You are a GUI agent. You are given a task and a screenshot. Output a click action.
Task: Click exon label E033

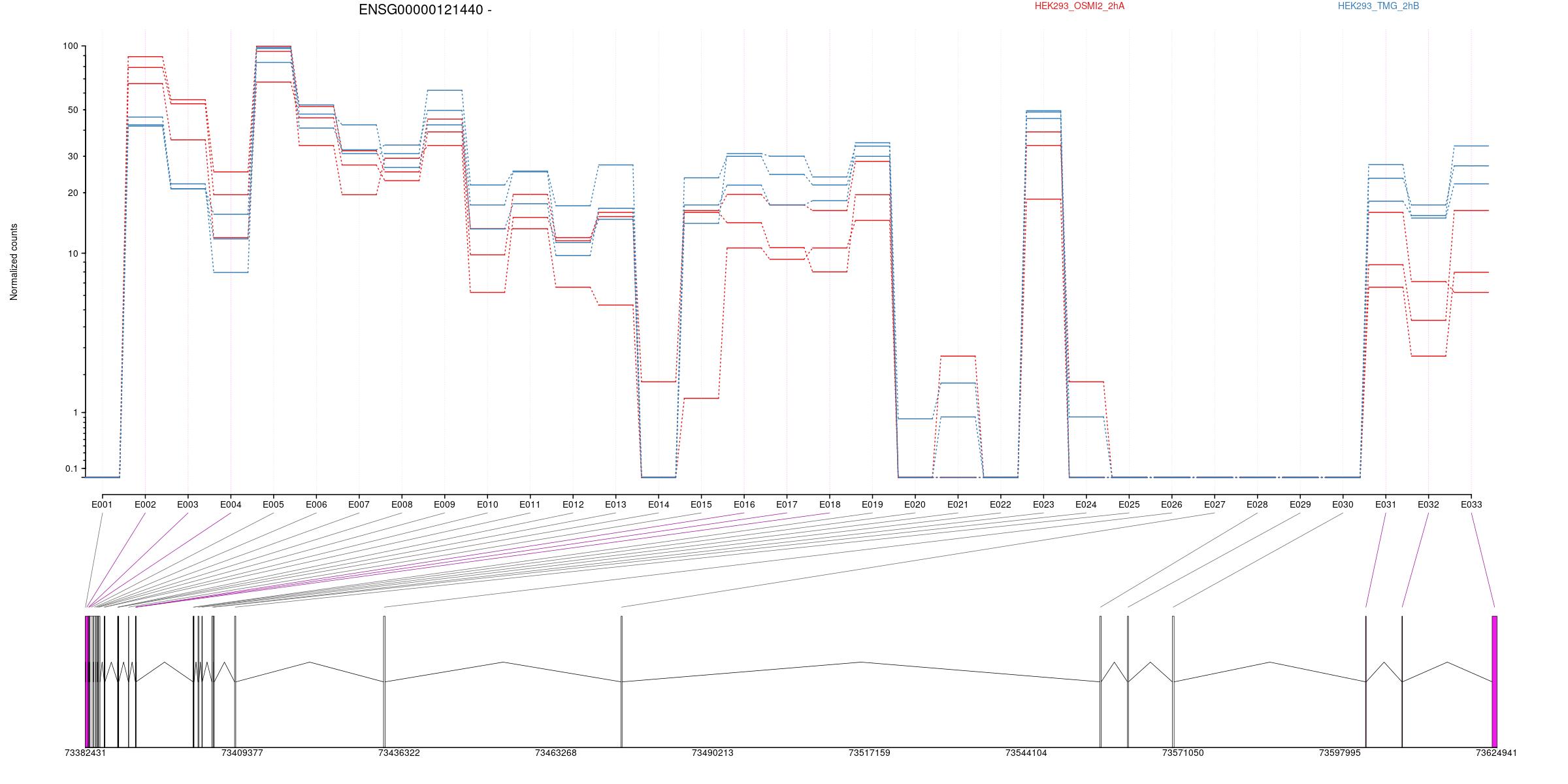pos(1471,504)
